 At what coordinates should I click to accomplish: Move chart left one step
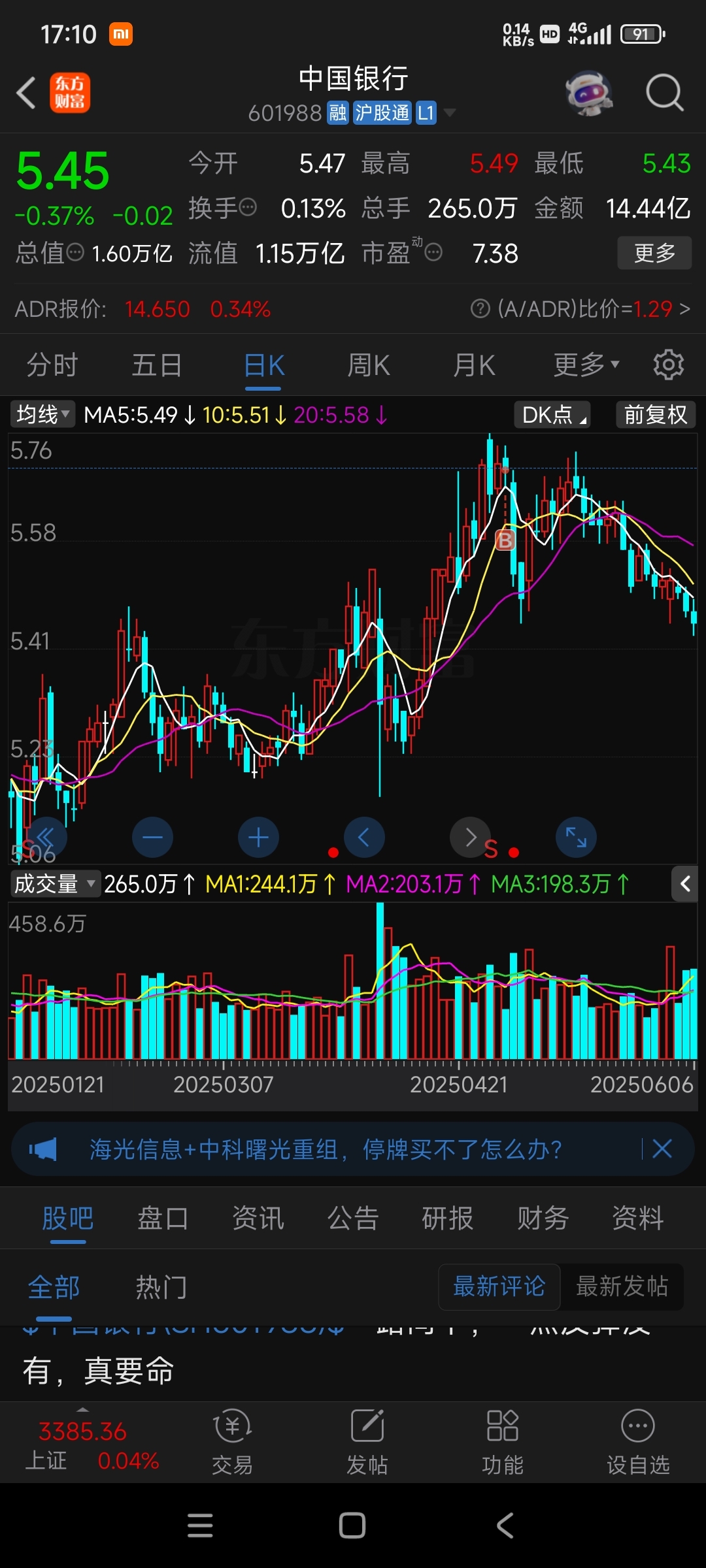click(364, 837)
